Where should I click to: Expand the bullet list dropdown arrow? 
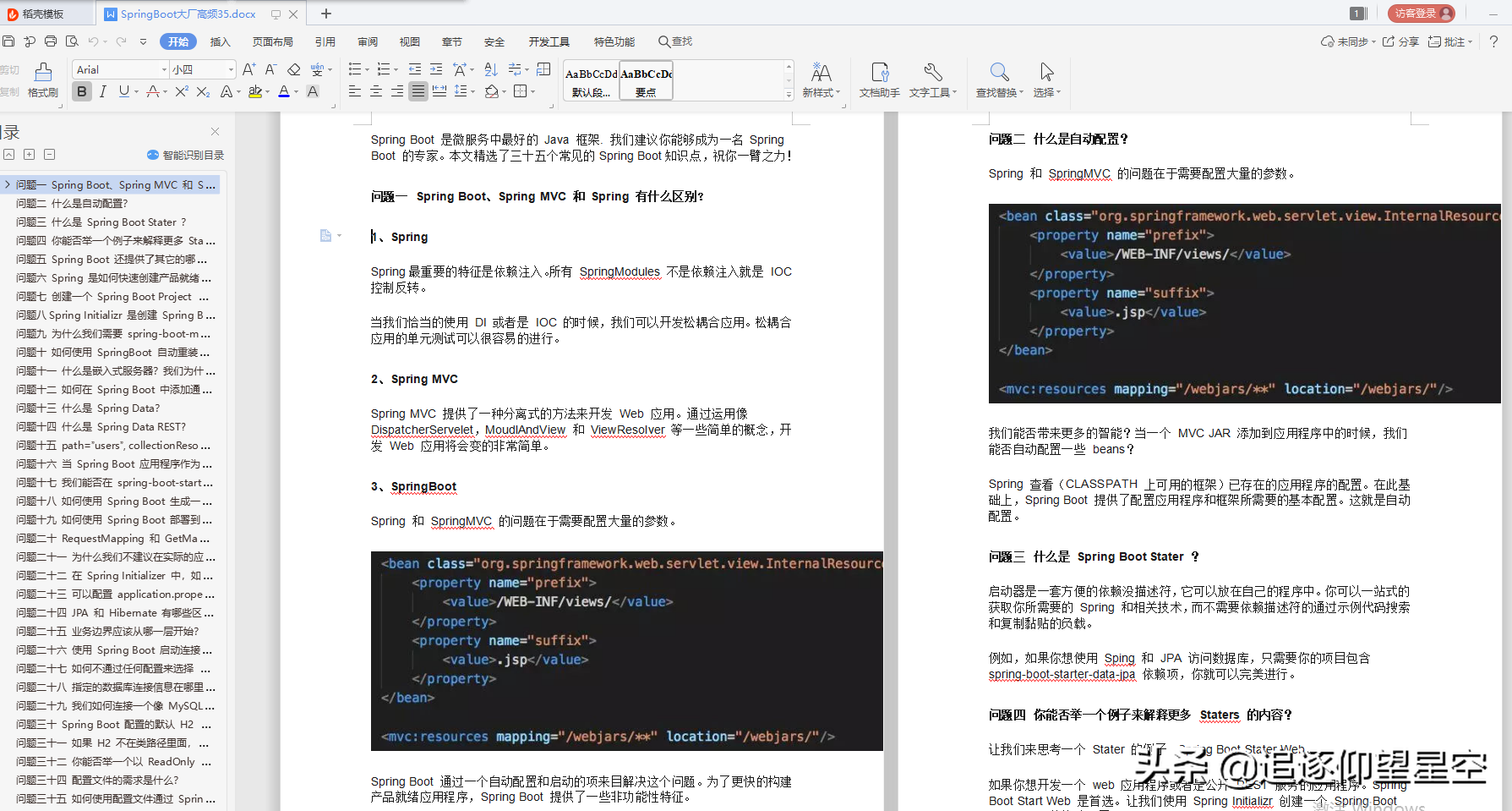click(368, 69)
